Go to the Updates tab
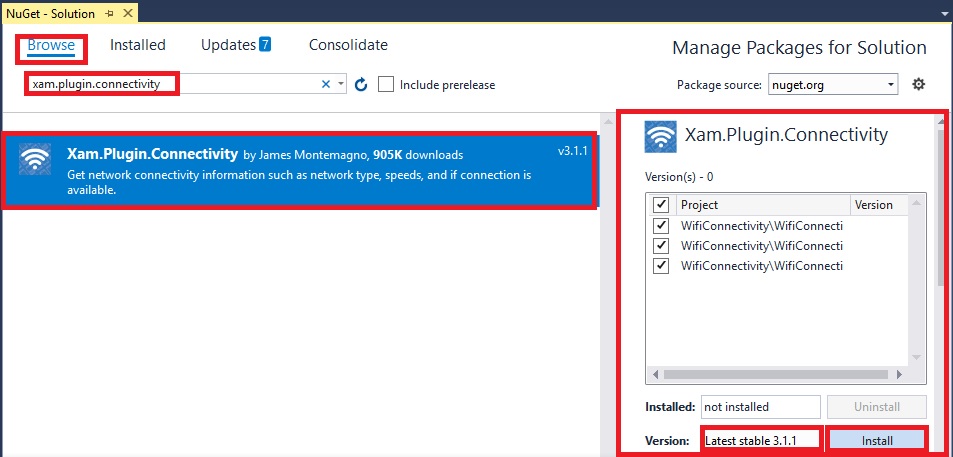The image size is (953, 457). tap(229, 45)
